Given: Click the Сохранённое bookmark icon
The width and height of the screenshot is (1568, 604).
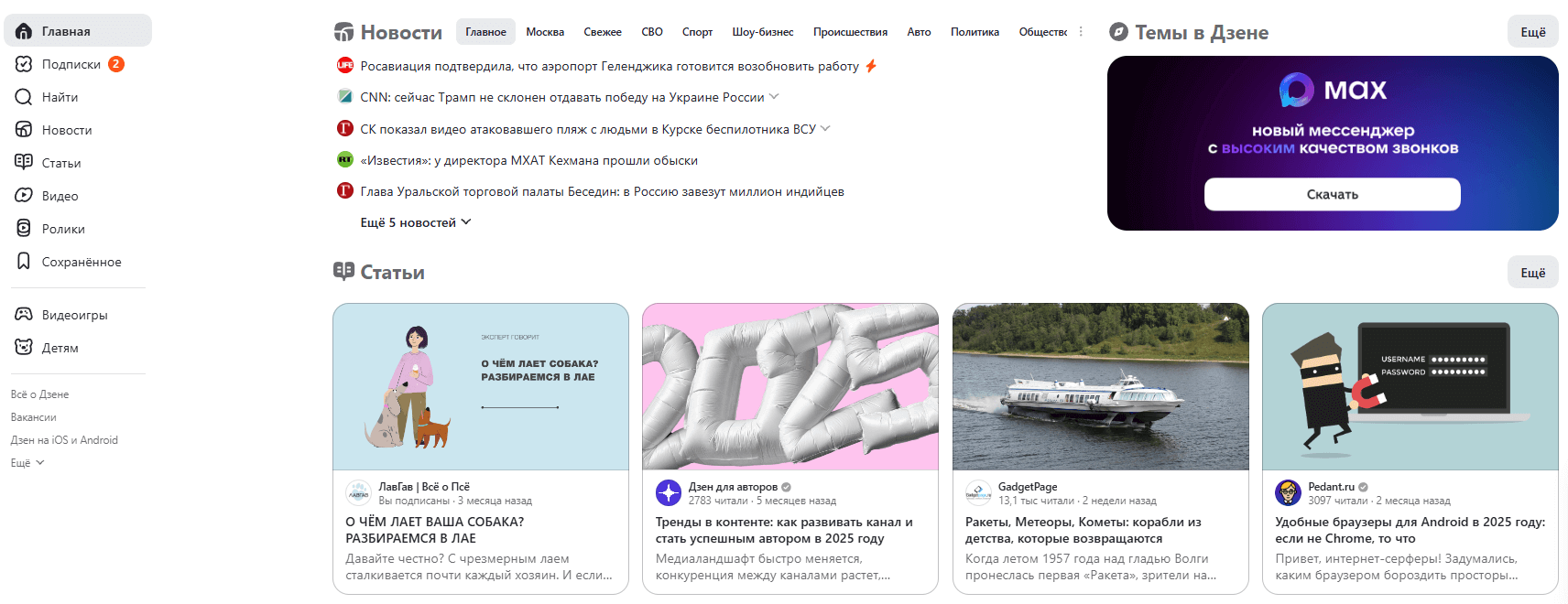Looking at the screenshot, I should tap(24, 261).
